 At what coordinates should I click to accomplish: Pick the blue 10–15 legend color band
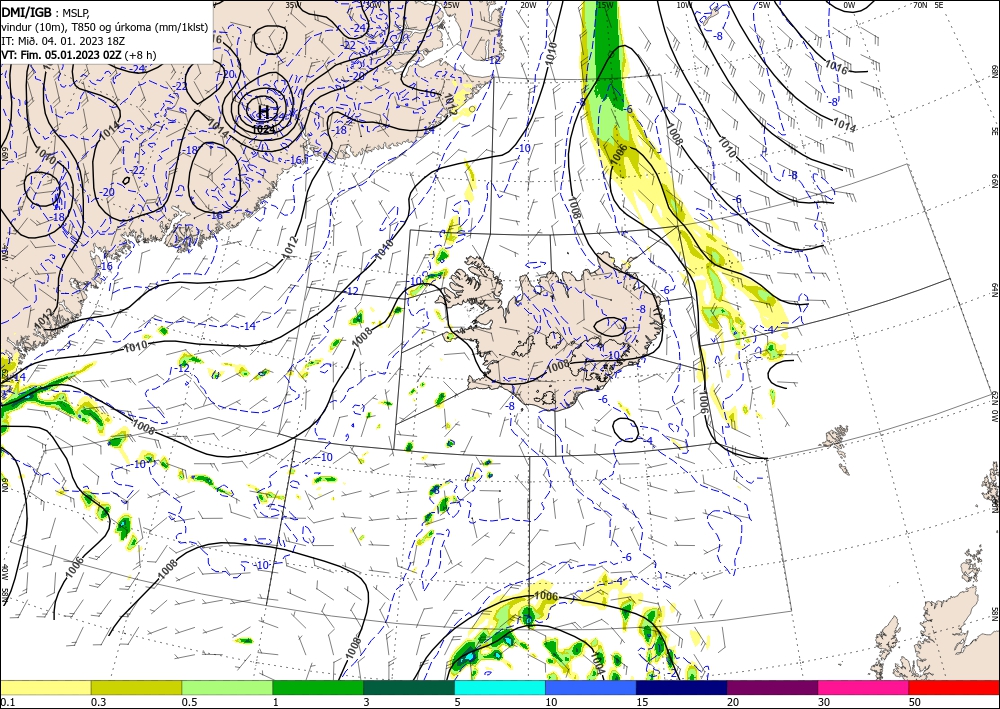(591, 687)
